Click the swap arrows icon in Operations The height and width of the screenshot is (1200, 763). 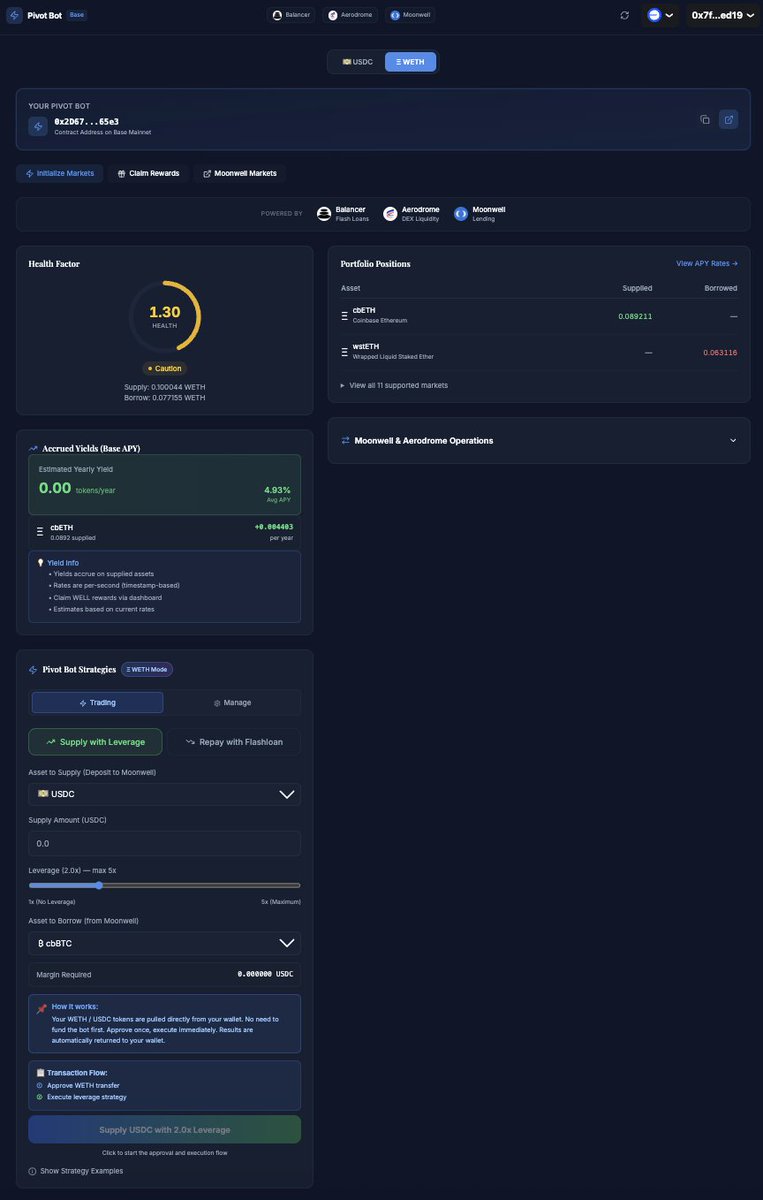point(346,440)
